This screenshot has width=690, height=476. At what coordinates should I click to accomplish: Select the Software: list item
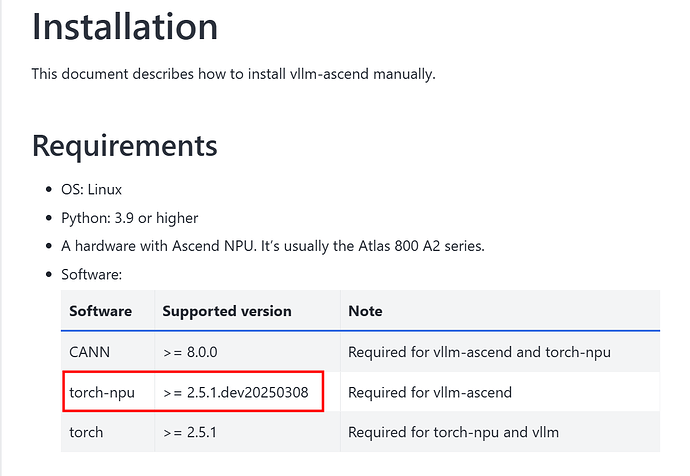[x=92, y=275]
